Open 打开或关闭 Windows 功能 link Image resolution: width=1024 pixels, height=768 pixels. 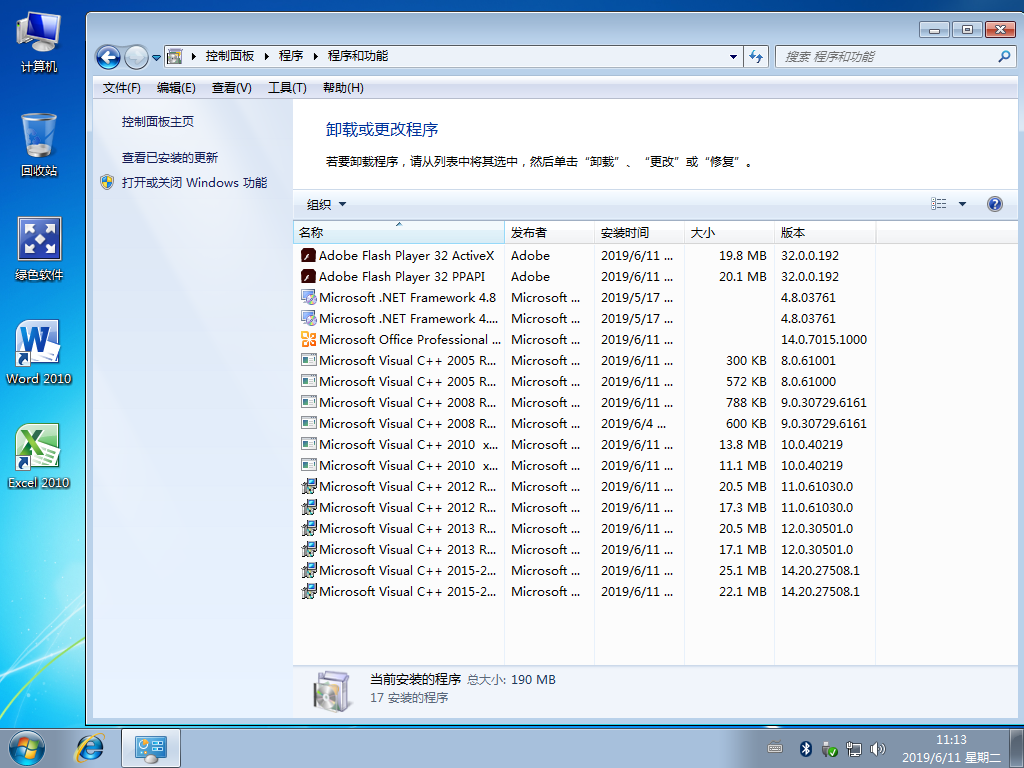click(195, 183)
